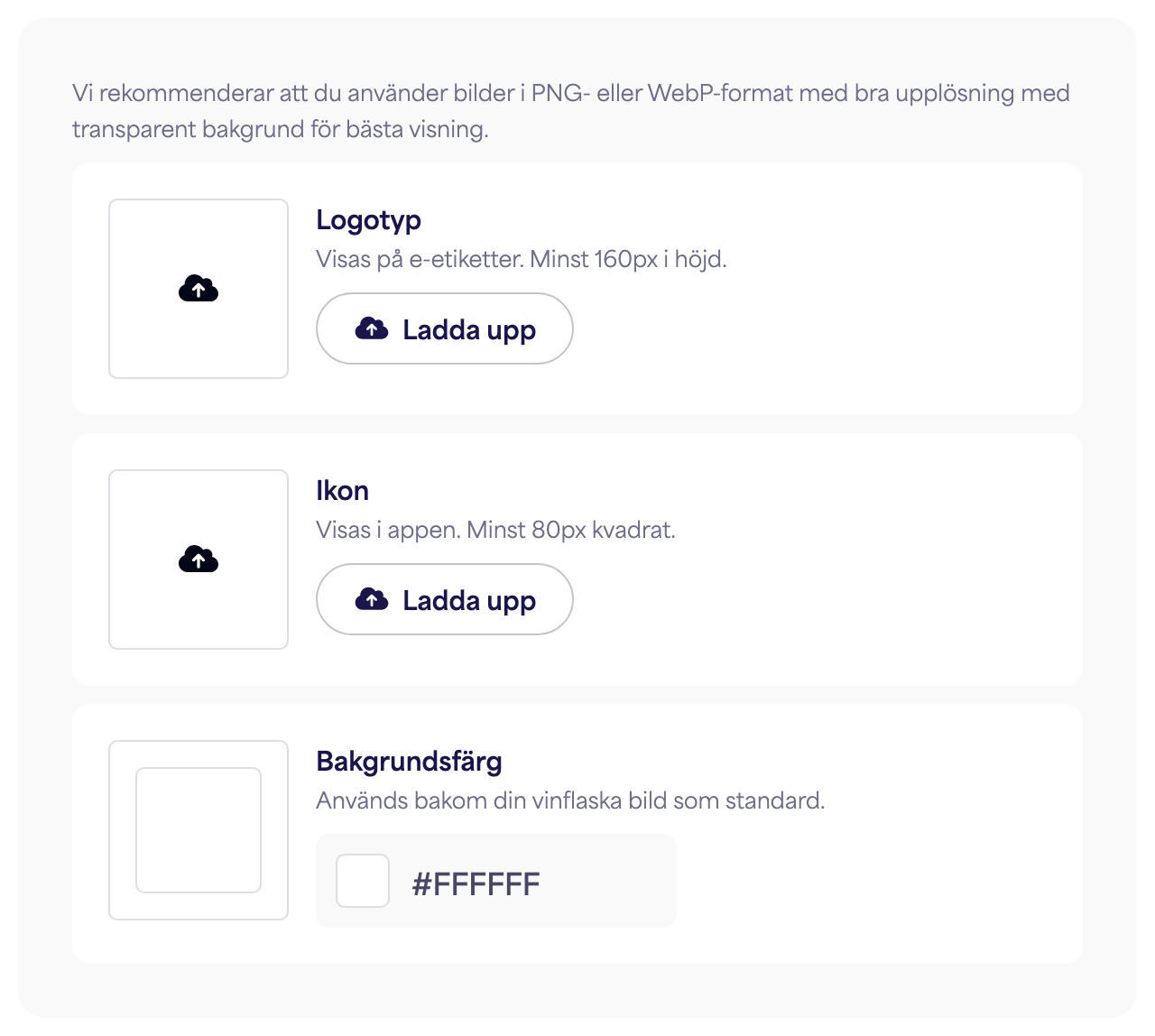Upload an icon with Ikon's Ladda upp button

point(445,599)
